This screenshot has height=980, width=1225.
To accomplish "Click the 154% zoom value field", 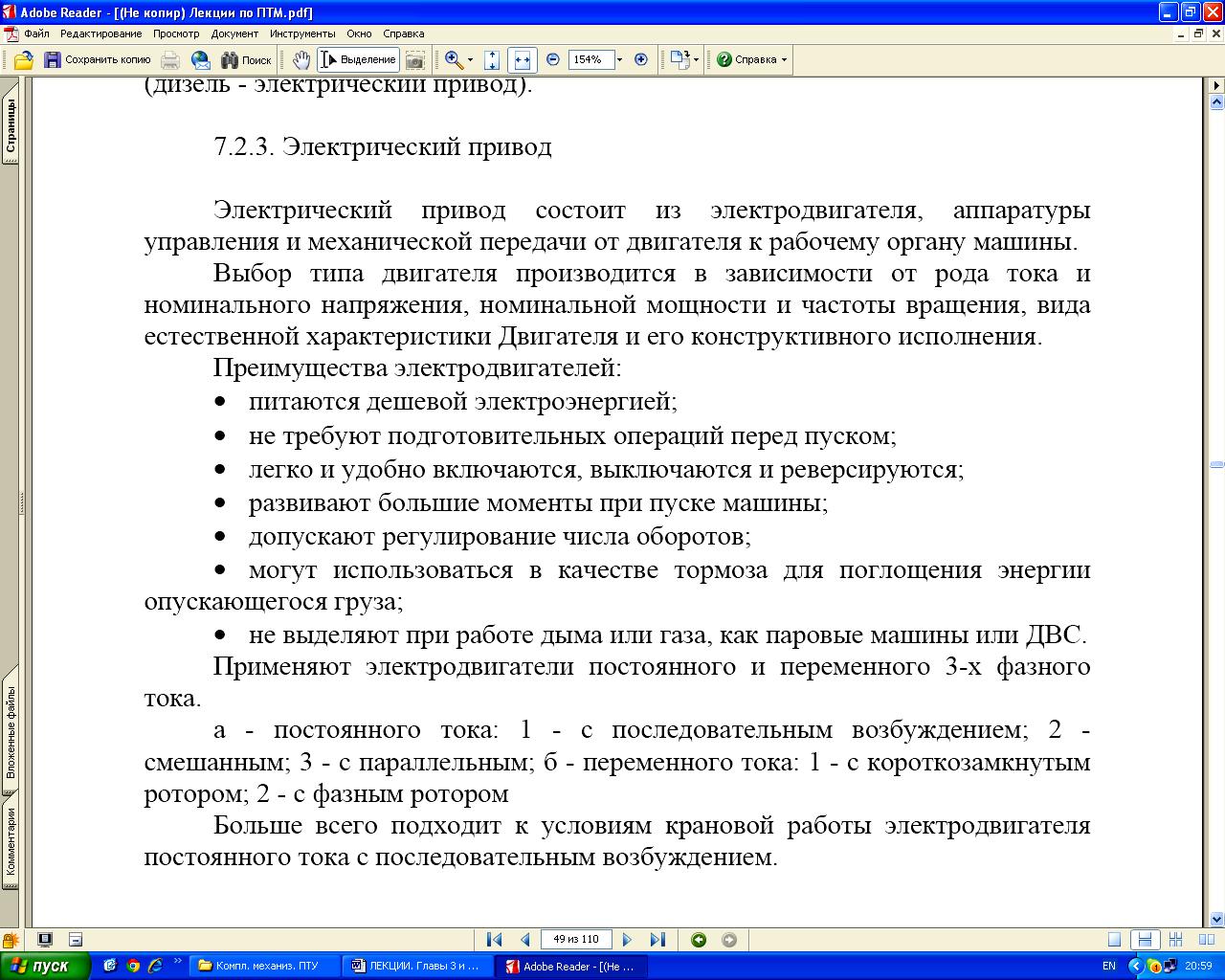I will [590, 59].
